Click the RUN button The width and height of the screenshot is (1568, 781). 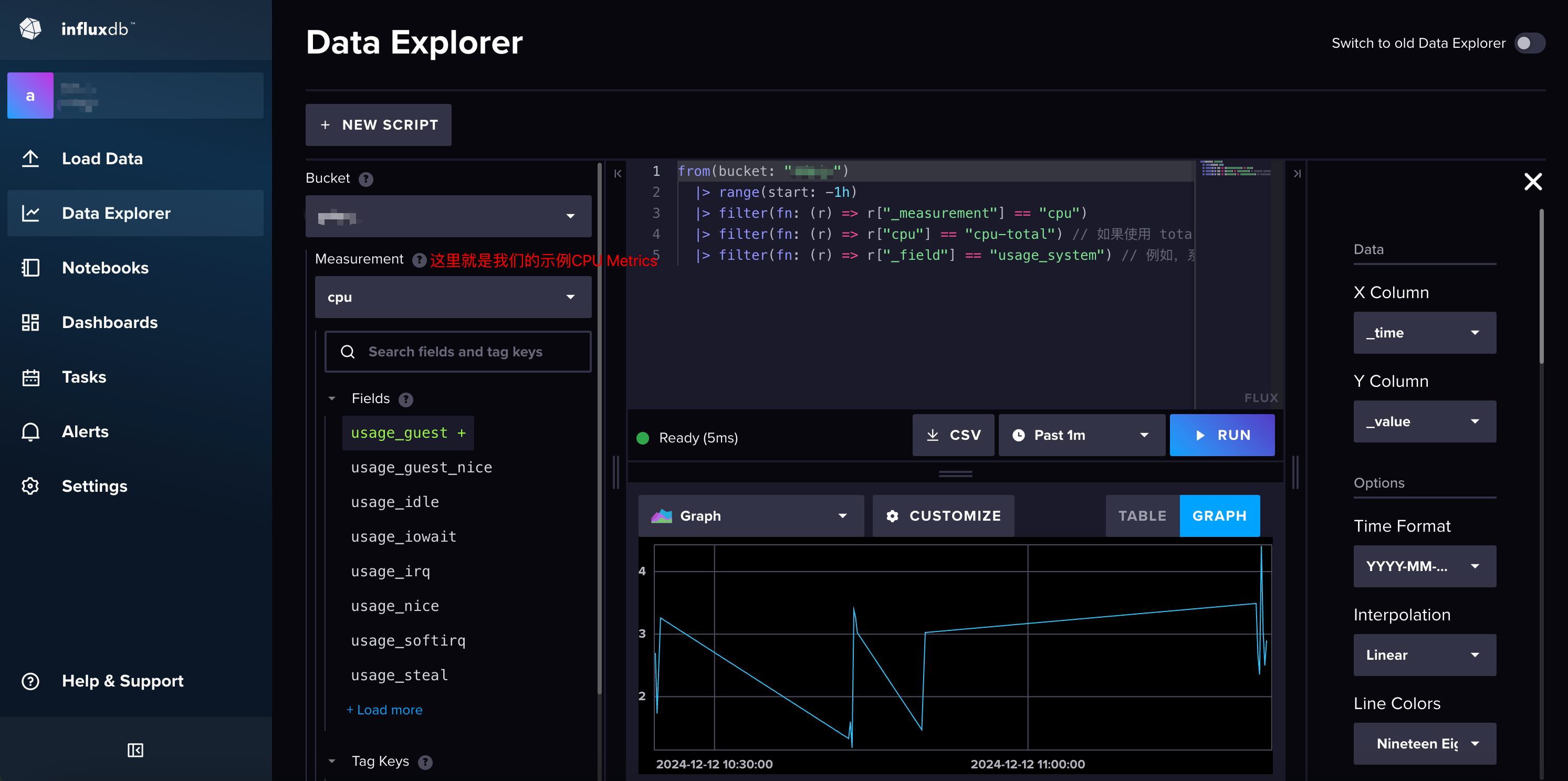click(1221, 436)
